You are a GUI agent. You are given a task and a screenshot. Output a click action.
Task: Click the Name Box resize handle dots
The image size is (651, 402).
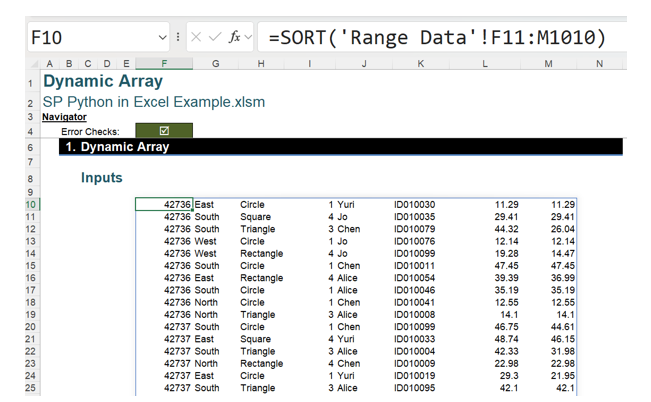(x=179, y=38)
